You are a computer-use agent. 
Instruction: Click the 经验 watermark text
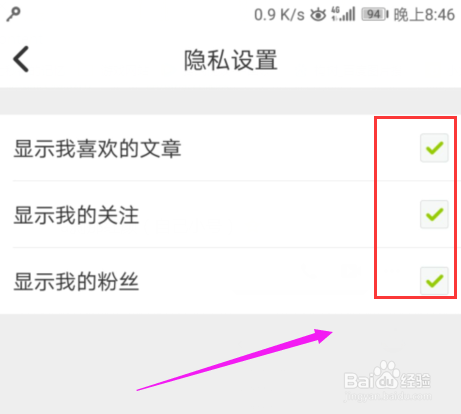click(416, 381)
